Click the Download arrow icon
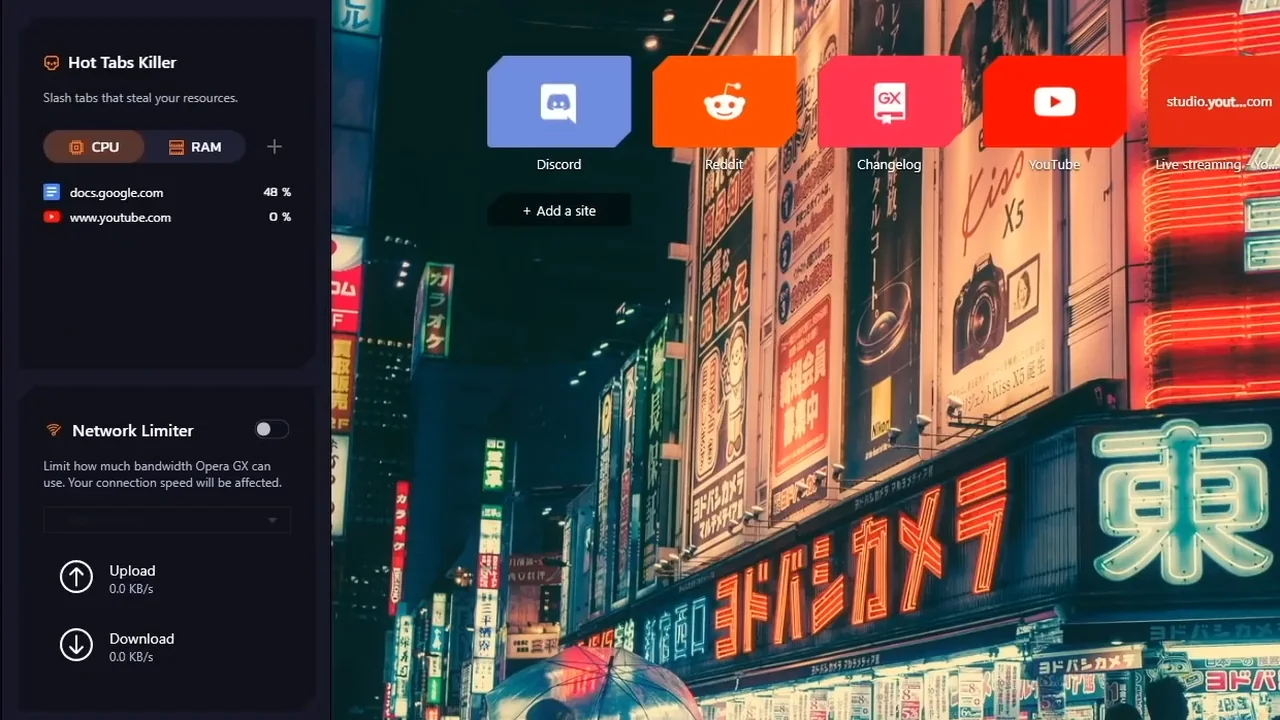Screen dimensions: 1280x720 (x=76, y=645)
